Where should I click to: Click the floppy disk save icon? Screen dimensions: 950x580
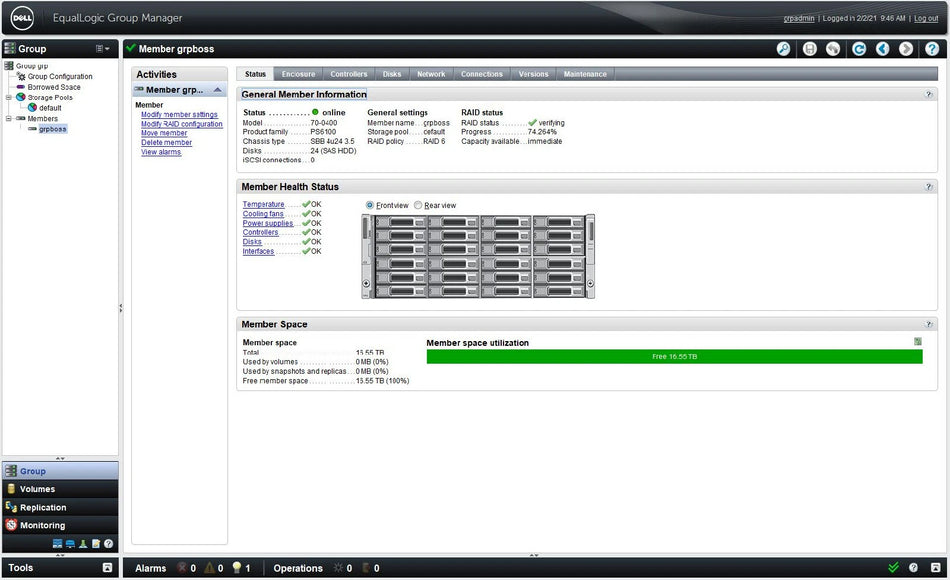click(x=809, y=49)
